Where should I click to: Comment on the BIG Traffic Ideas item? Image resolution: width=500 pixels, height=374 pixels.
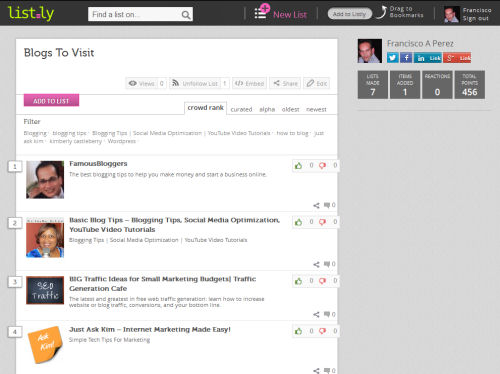click(x=329, y=314)
